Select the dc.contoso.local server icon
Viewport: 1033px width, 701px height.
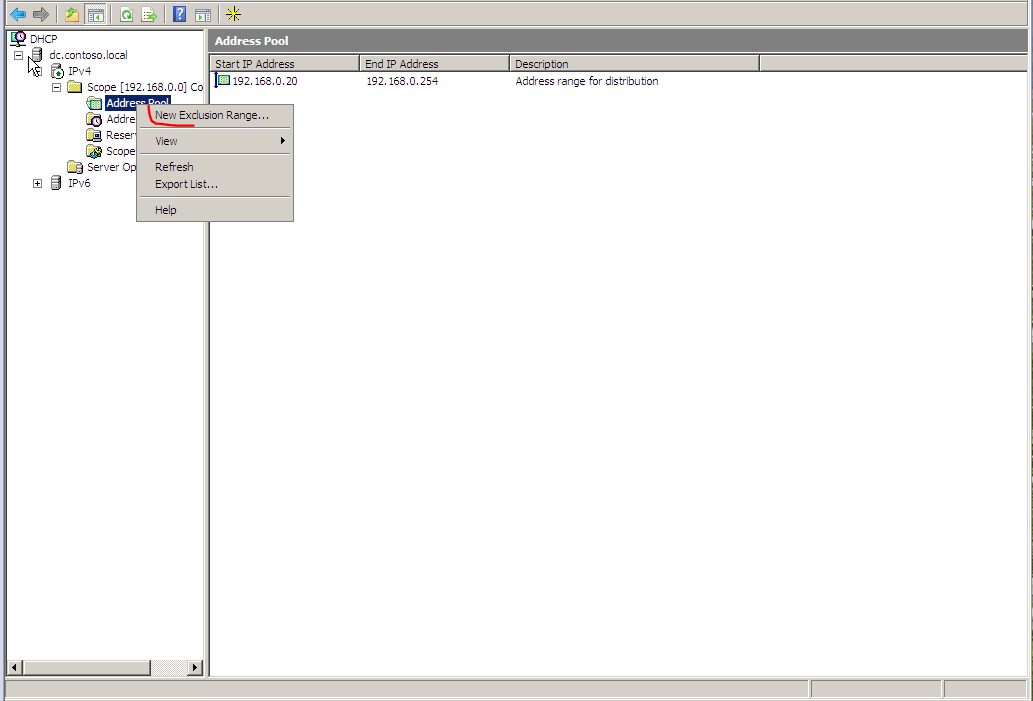click(x=38, y=55)
